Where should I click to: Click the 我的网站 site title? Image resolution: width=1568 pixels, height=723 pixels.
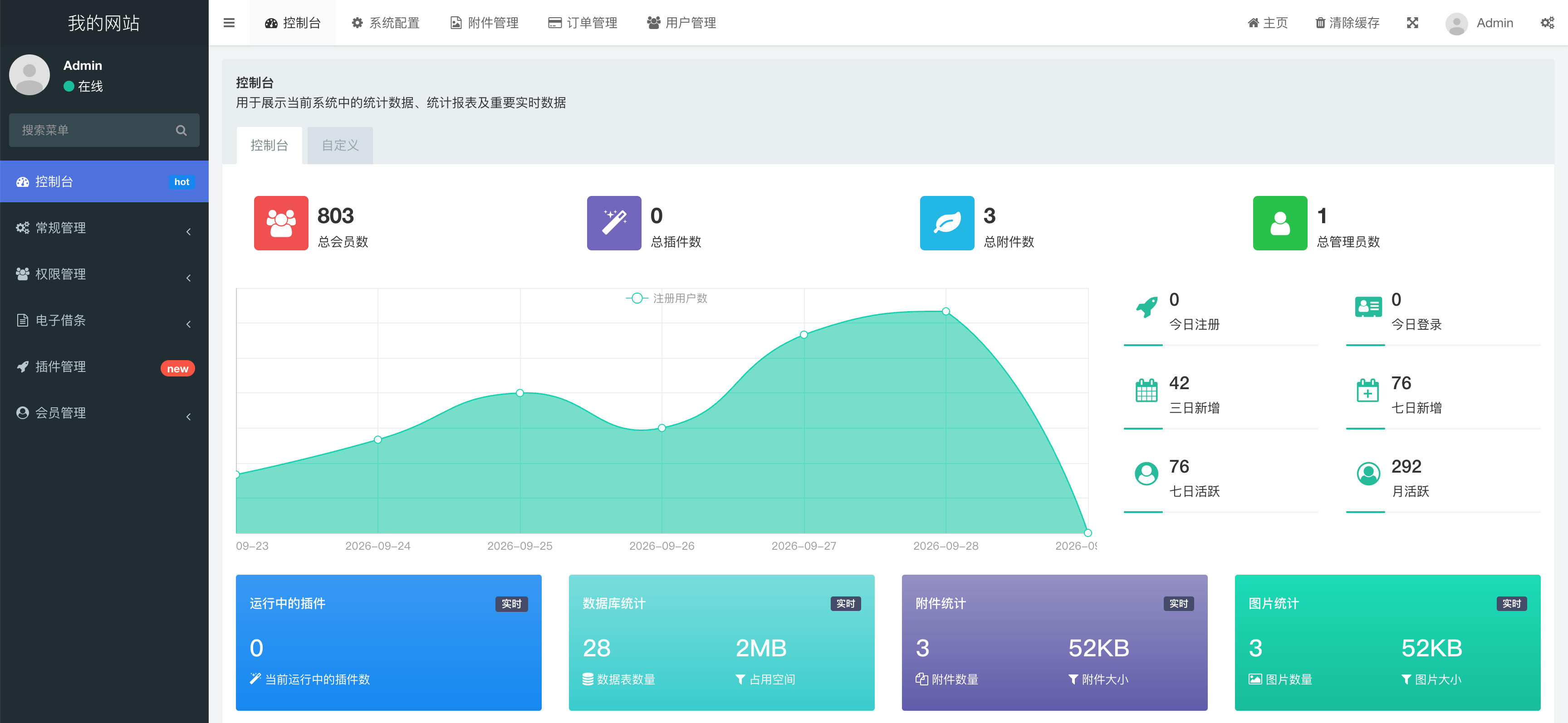(104, 23)
